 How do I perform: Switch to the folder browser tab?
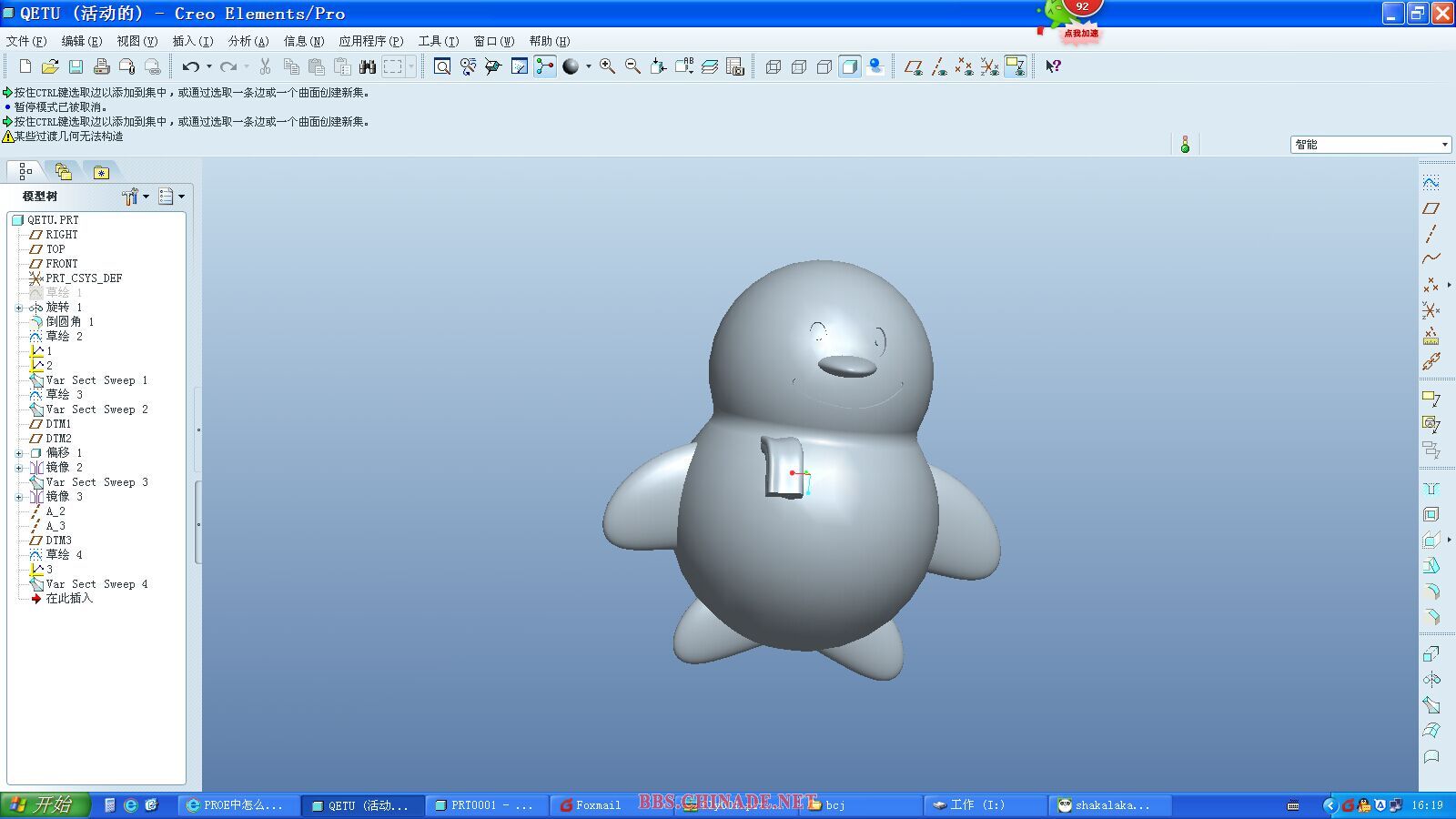pos(63,171)
